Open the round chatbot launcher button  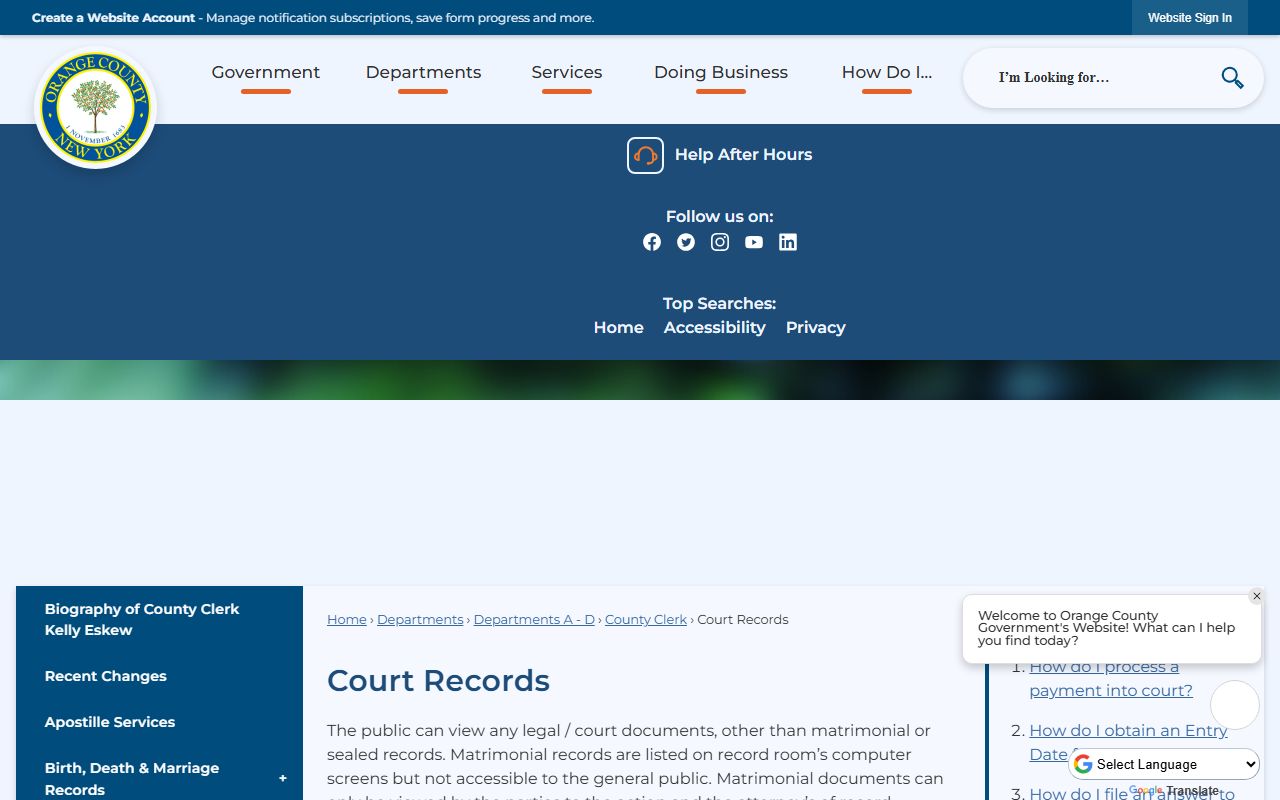(1235, 705)
